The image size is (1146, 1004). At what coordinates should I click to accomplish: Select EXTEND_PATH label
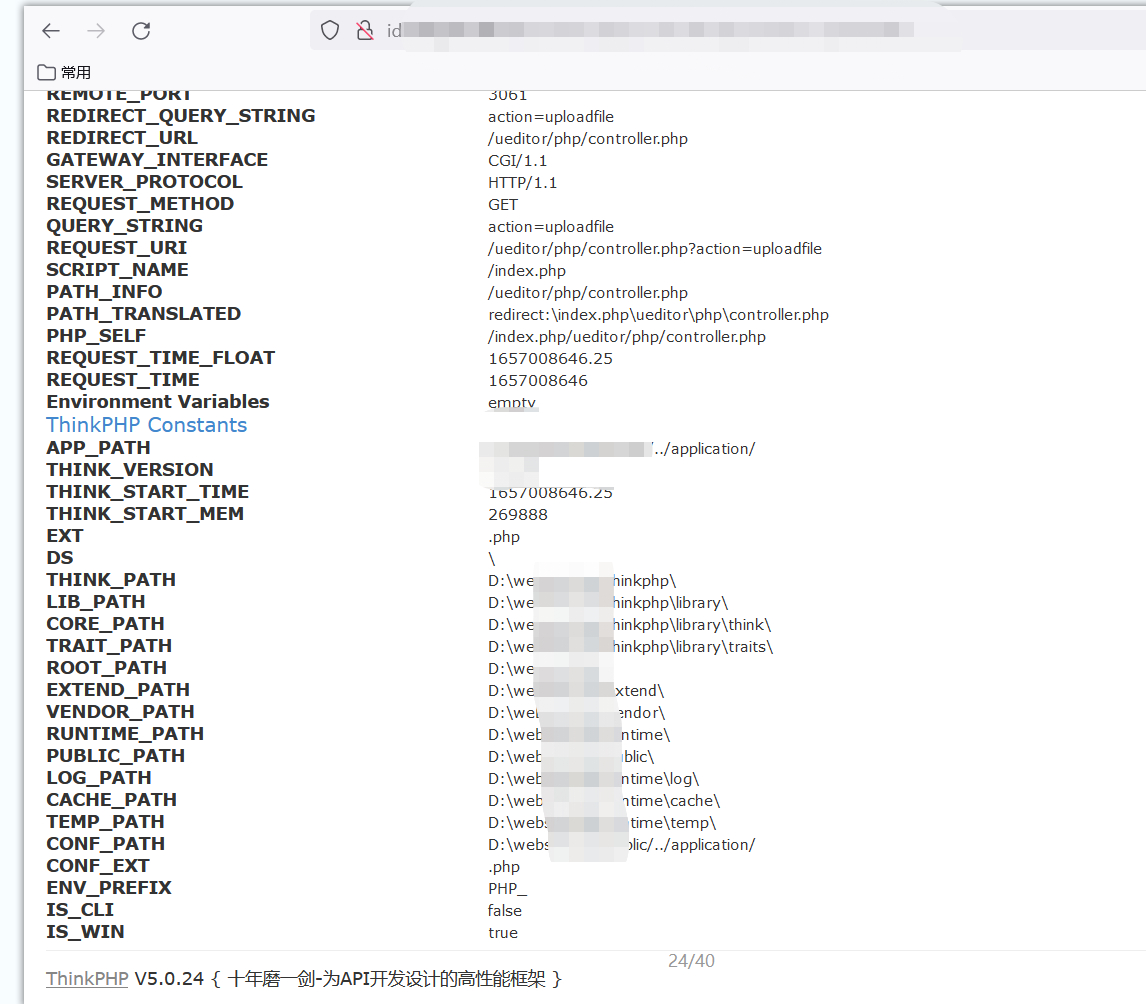(x=118, y=688)
